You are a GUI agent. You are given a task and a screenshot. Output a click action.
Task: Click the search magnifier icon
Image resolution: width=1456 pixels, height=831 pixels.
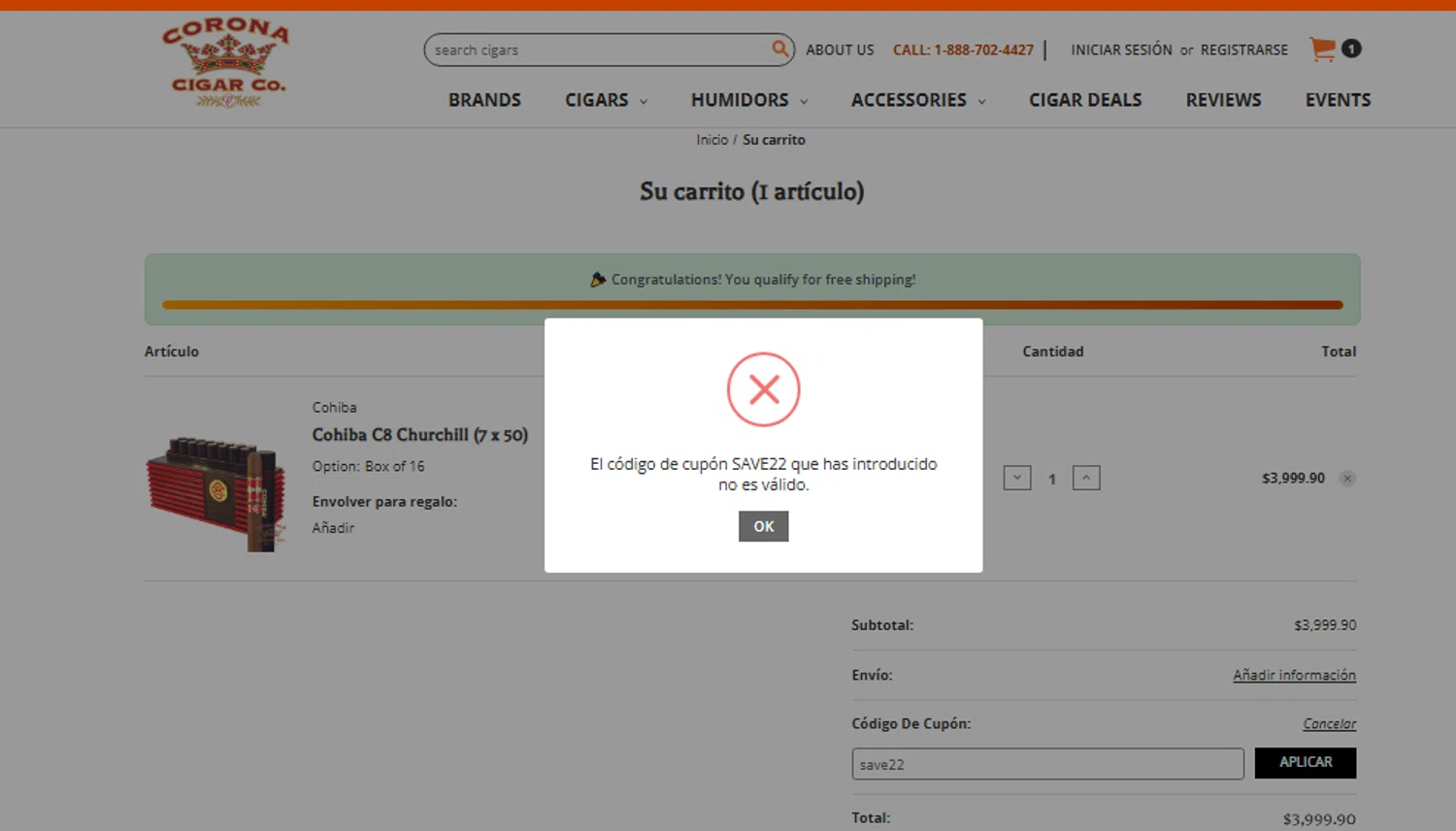(779, 49)
